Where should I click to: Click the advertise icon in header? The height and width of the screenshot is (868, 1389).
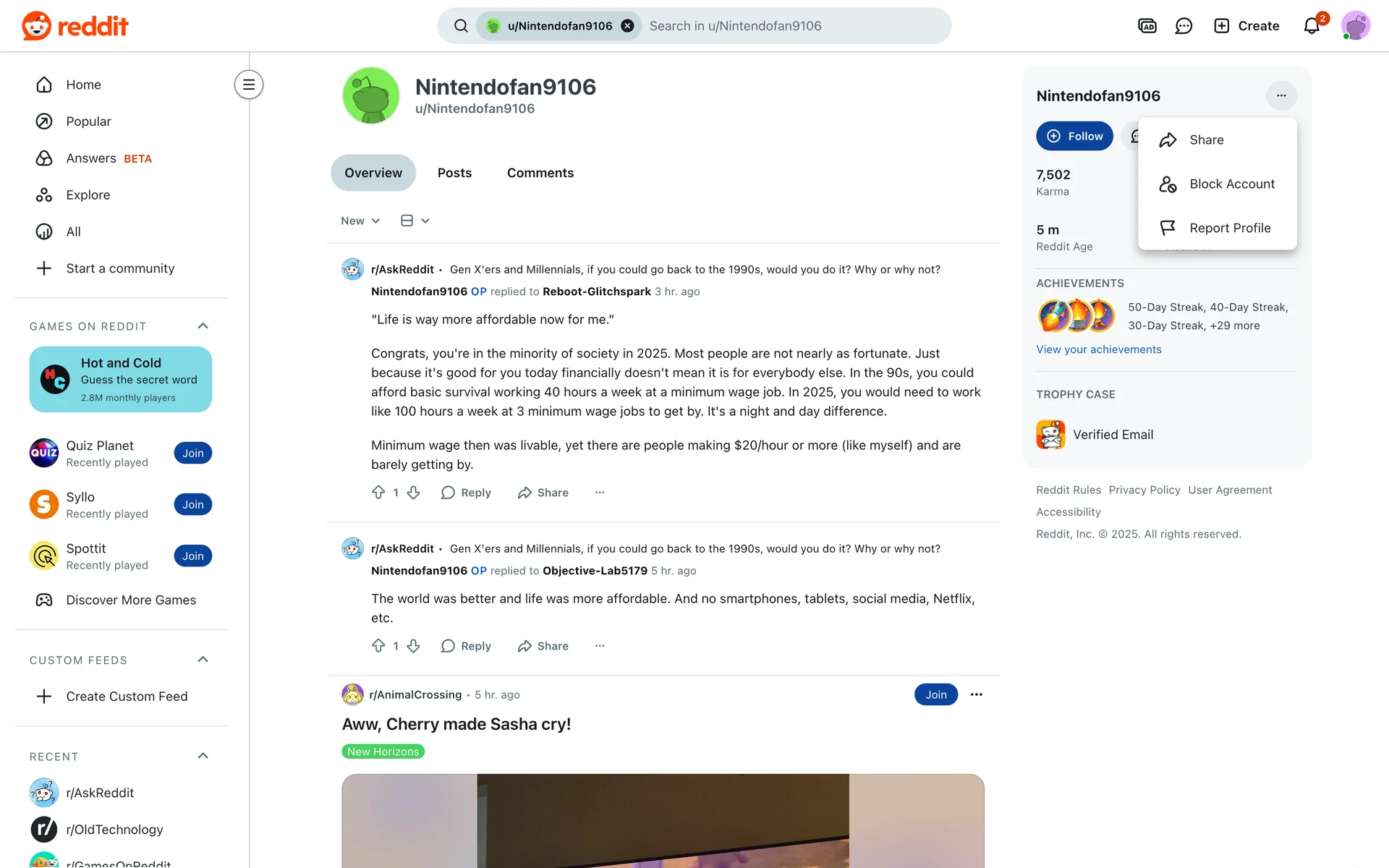[1147, 26]
